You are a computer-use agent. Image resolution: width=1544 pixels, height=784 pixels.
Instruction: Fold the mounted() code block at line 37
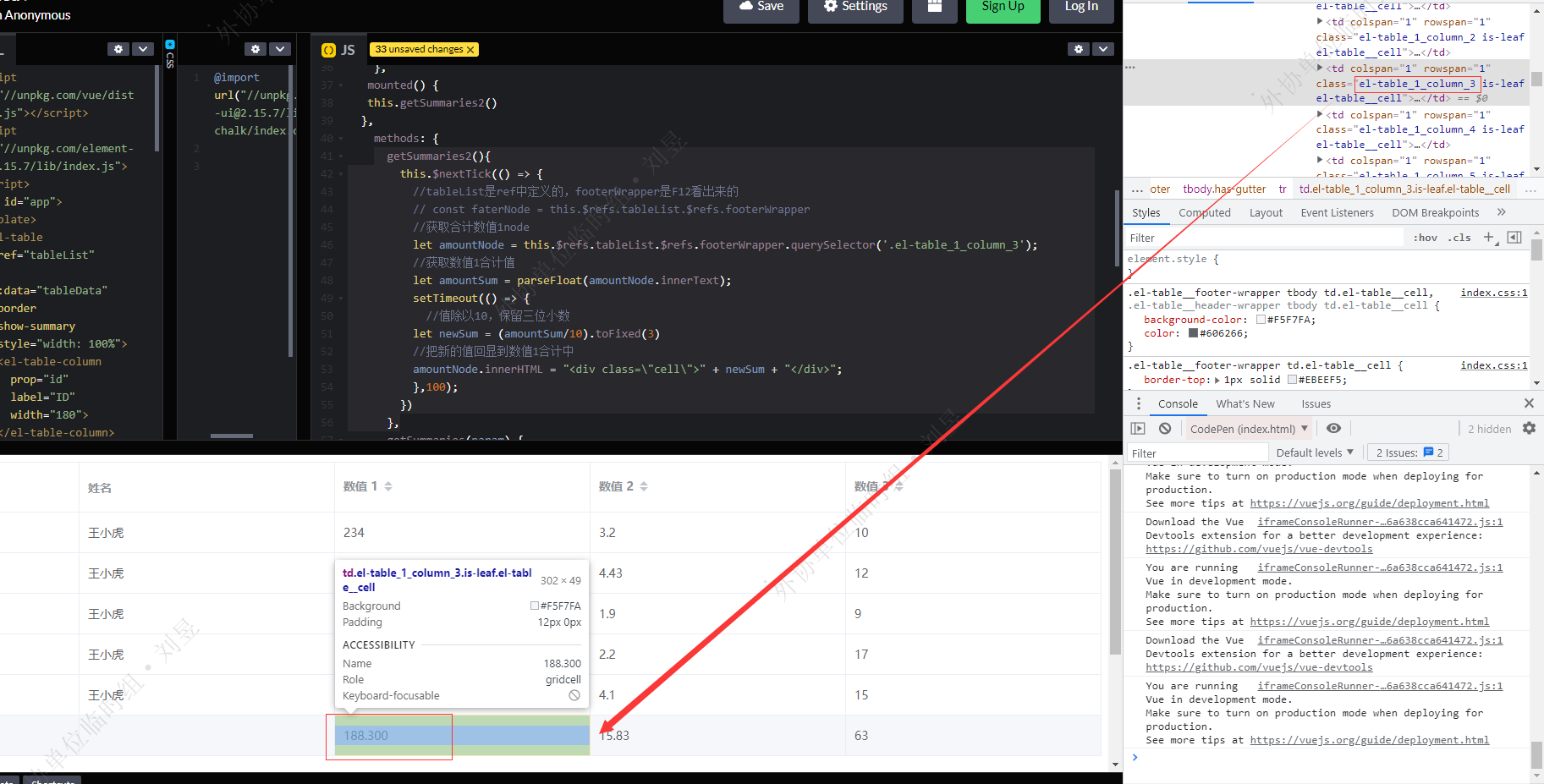click(341, 85)
